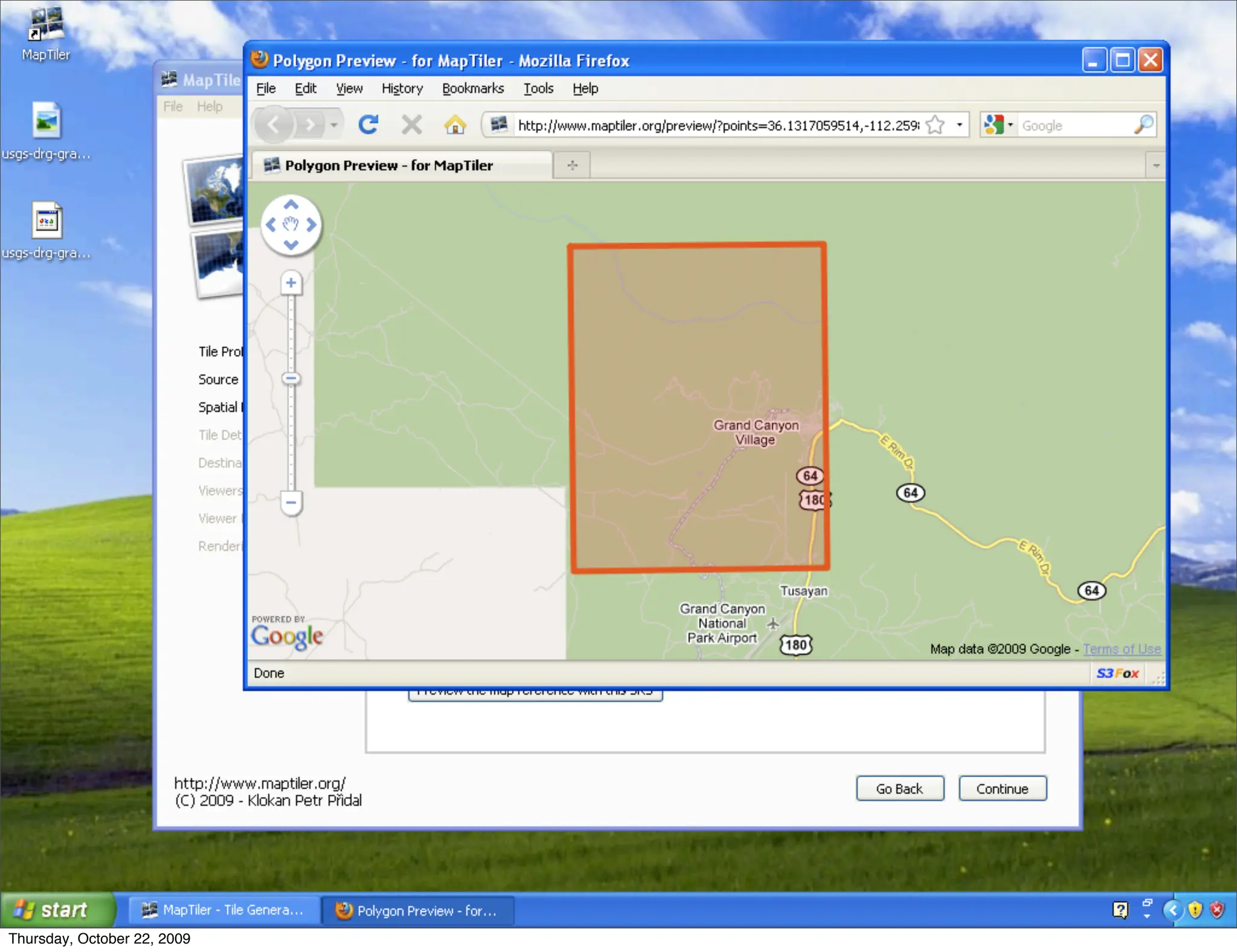Click the map zoom slider handle
The height and width of the screenshot is (952, 1237).
[291, 379]
